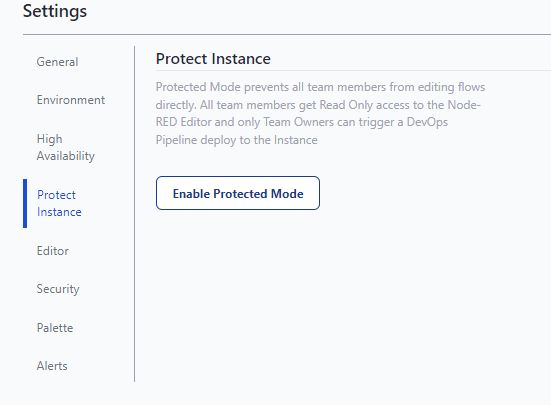Click the Protect Instance section heading
Image resolution: width=551 pixels, height=405 pixels.
tap(213, 59)
